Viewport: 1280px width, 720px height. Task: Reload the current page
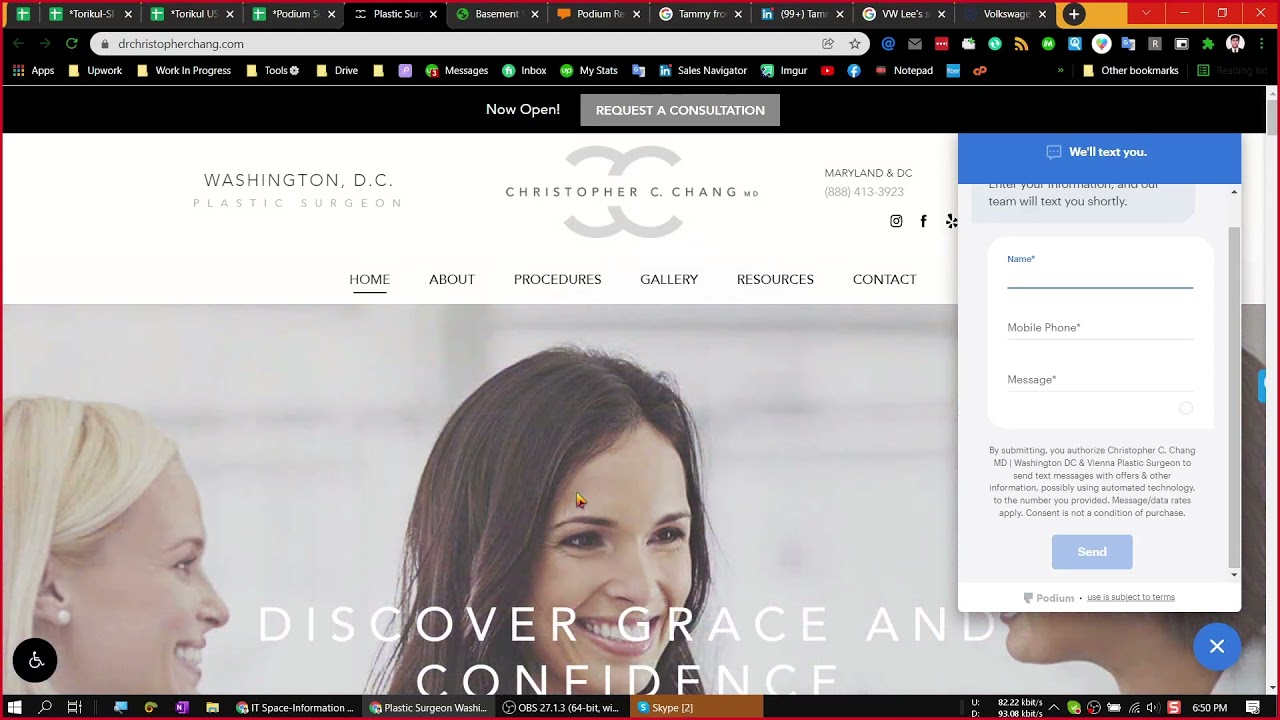coord(71,44)
